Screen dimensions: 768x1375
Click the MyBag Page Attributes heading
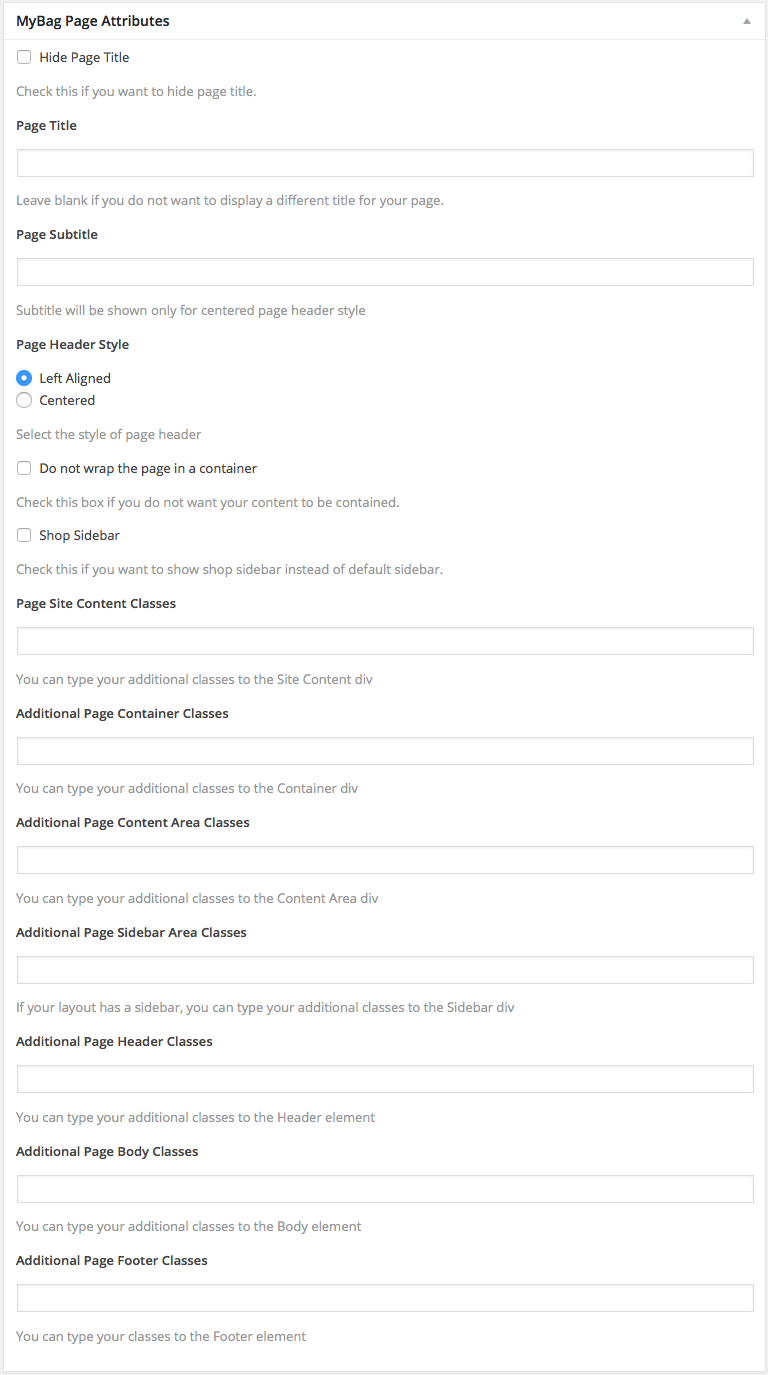click(93, 21)
